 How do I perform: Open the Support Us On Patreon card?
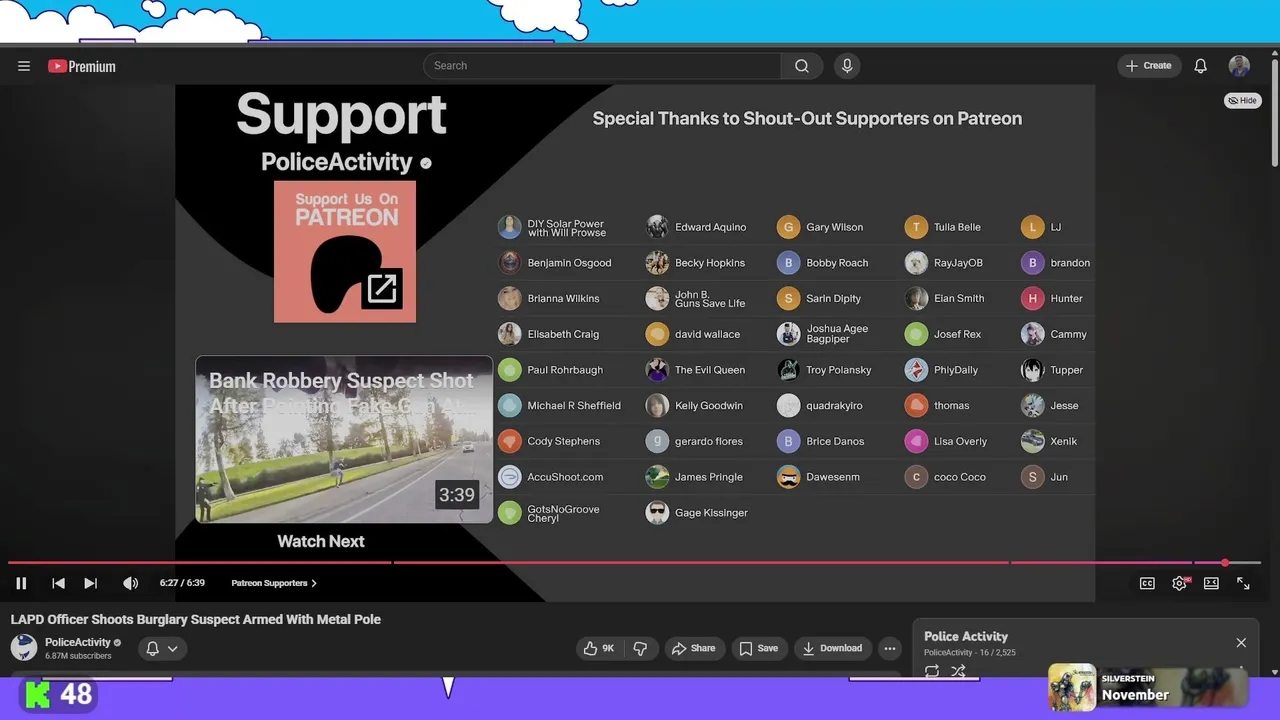tap(345, 252)
